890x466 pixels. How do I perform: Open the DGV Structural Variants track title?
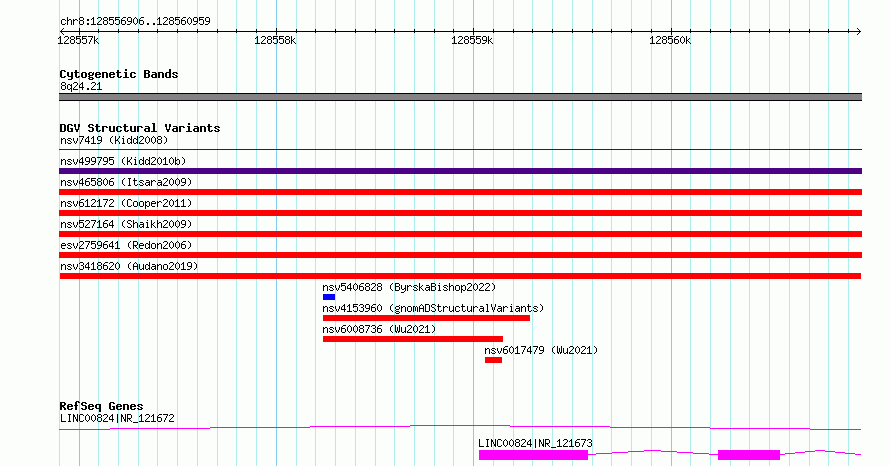140,128
